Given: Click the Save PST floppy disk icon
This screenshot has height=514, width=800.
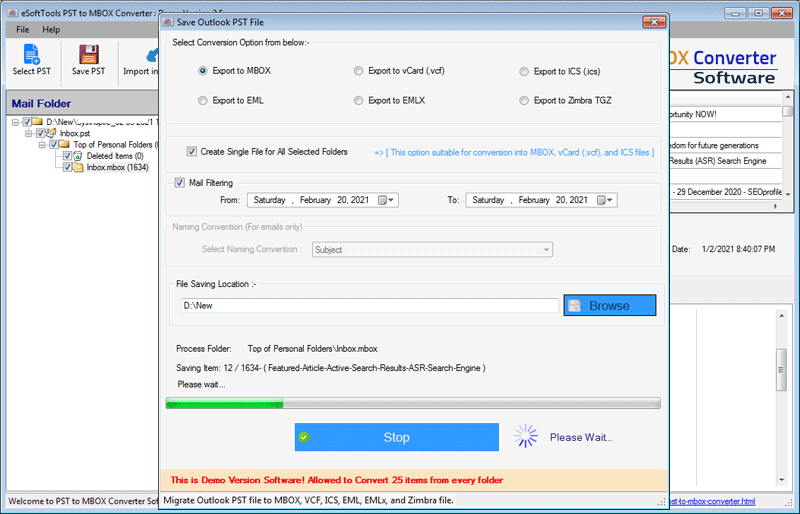Looking at the screenshot, I should 88,54.
